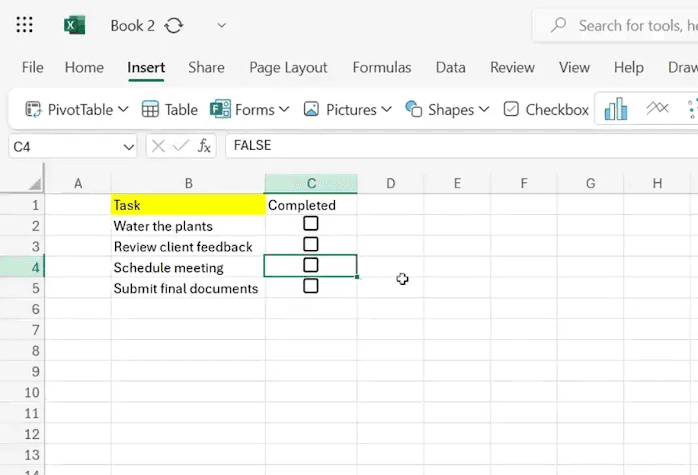
Task: Insert a PivotTable
Action: (69, 110)
